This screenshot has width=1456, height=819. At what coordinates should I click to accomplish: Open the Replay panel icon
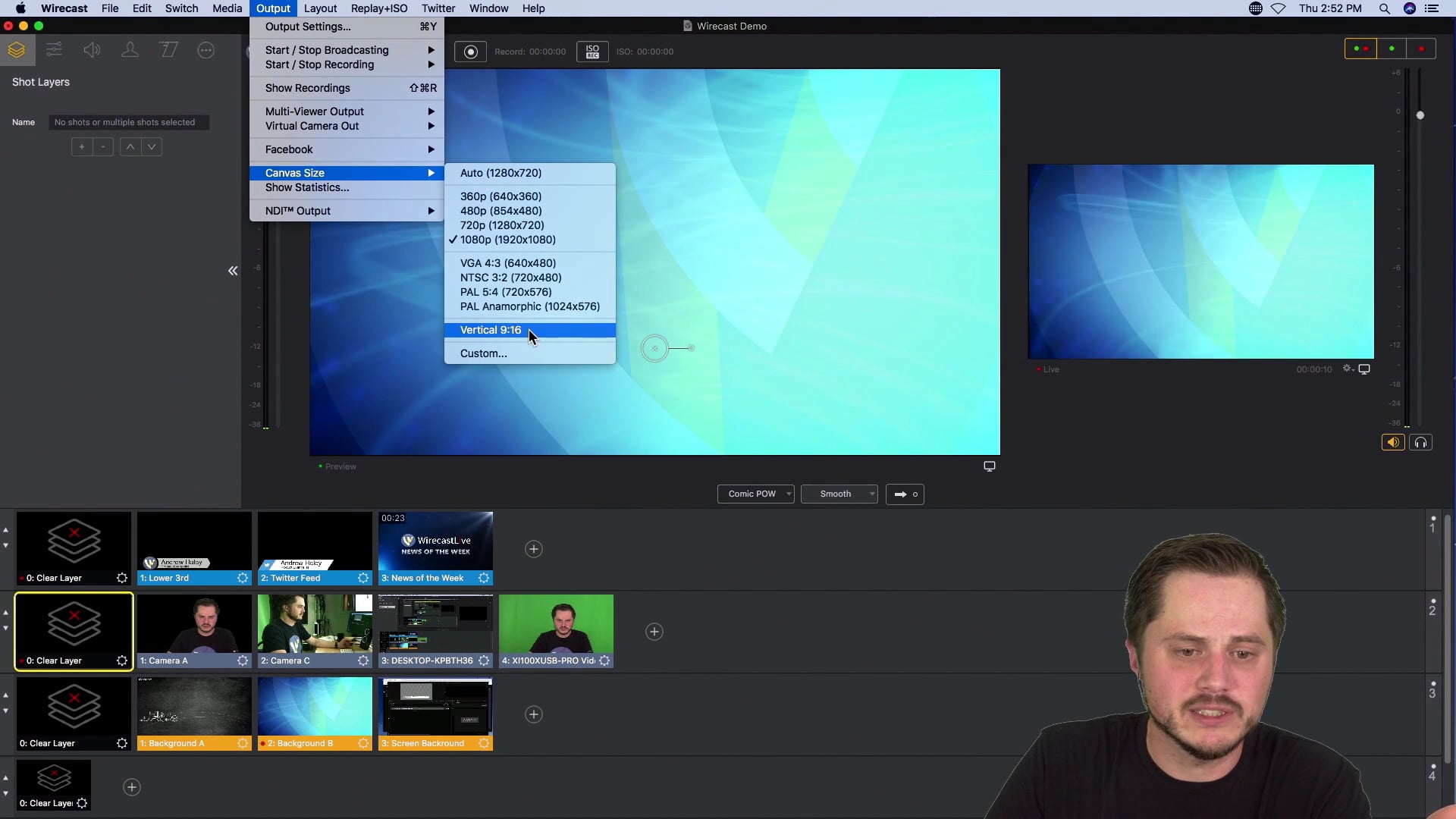[168, 49]
